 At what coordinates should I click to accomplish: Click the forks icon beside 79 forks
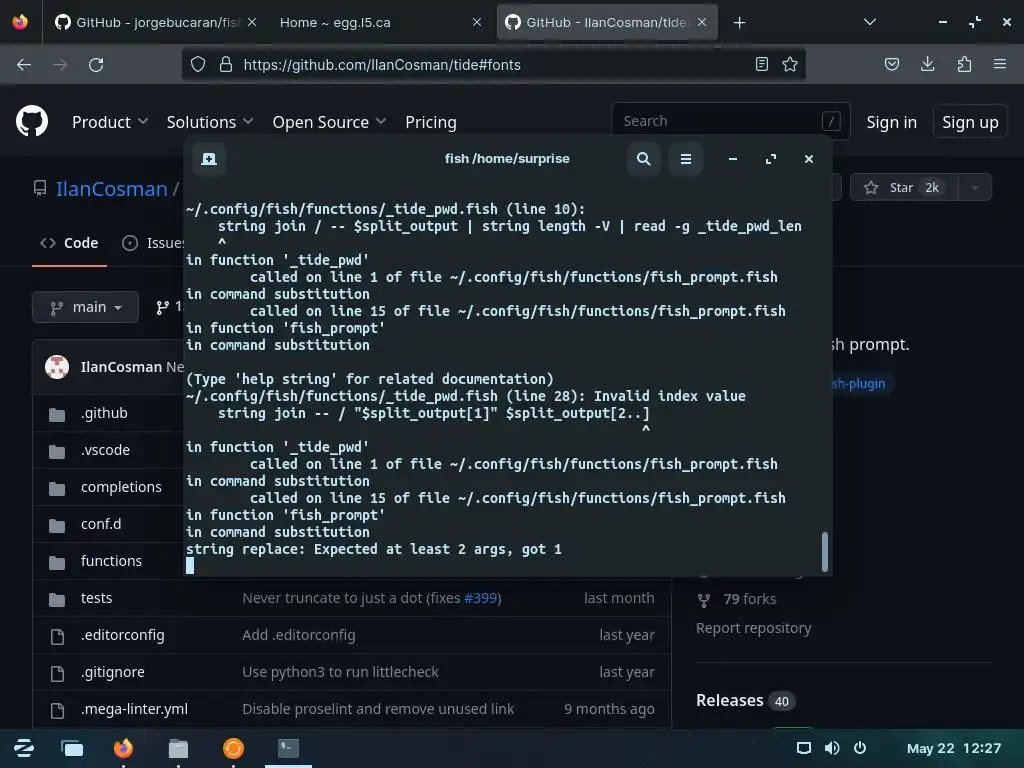(x=703, y=600)
